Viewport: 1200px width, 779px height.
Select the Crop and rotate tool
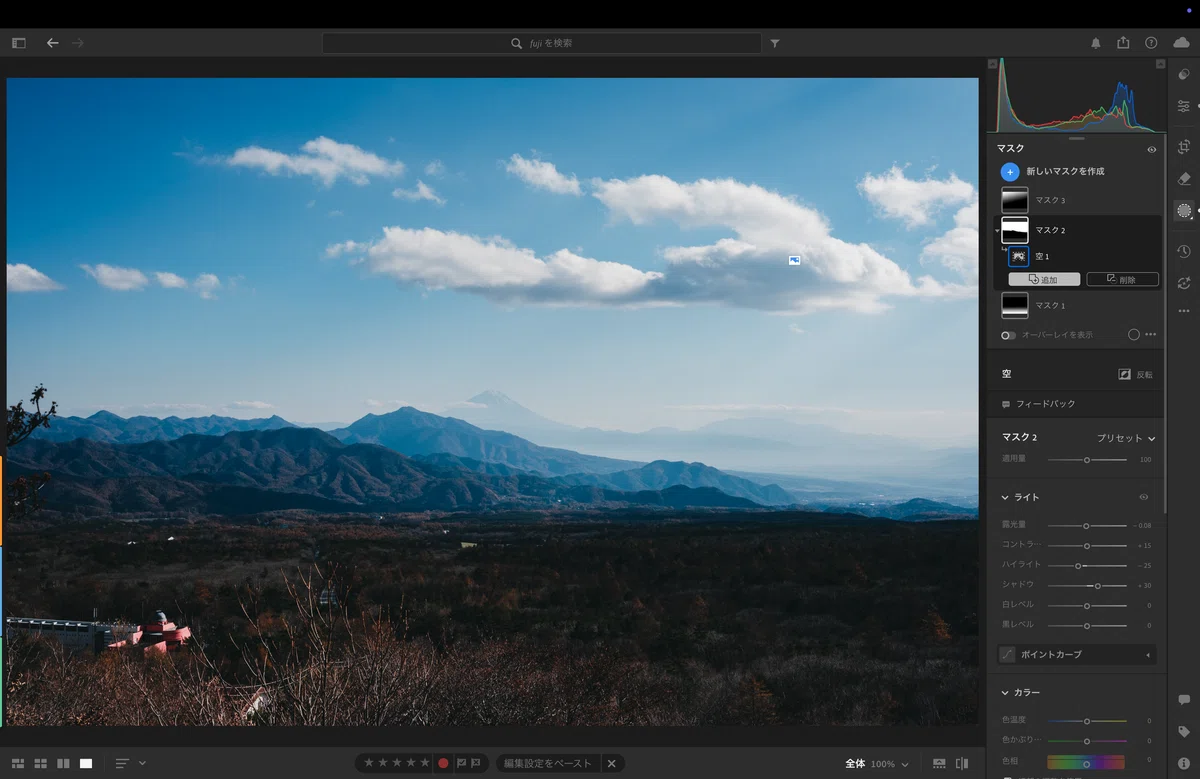[1184, 147]
